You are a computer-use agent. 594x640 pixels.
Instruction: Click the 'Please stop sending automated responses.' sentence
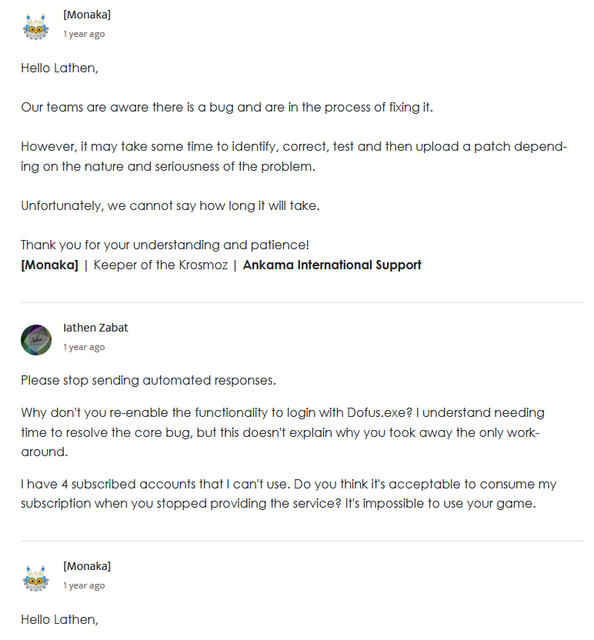point(149,380)
